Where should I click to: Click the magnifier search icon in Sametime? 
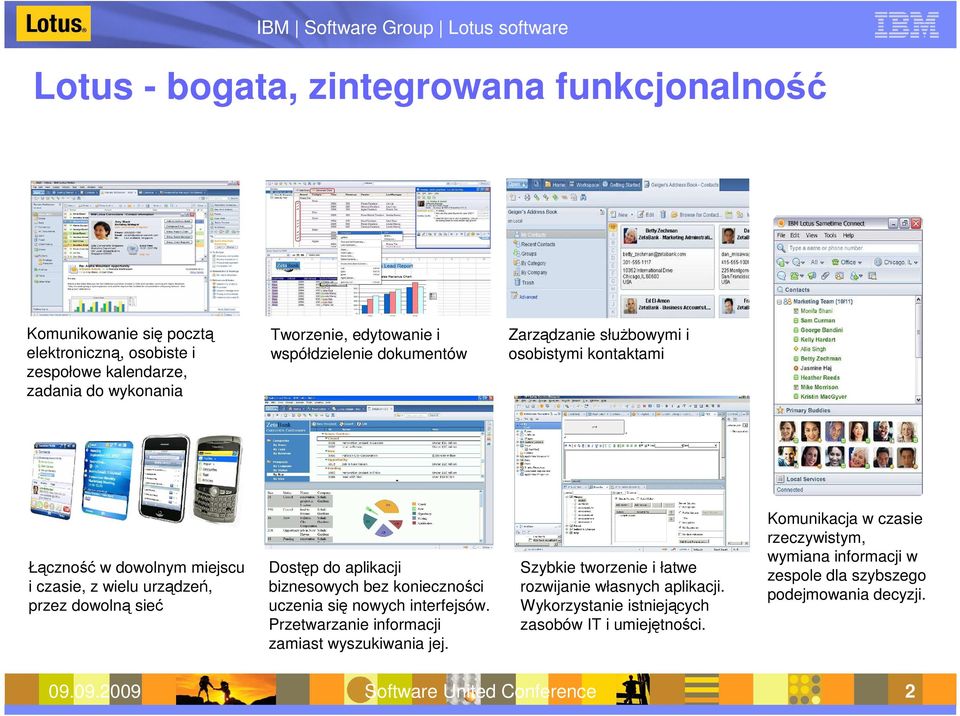click(x=781, y=249)
